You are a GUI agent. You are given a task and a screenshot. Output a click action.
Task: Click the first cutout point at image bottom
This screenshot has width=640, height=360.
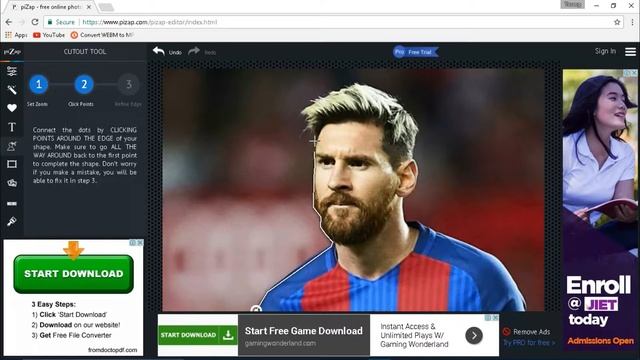pos(256,309)
